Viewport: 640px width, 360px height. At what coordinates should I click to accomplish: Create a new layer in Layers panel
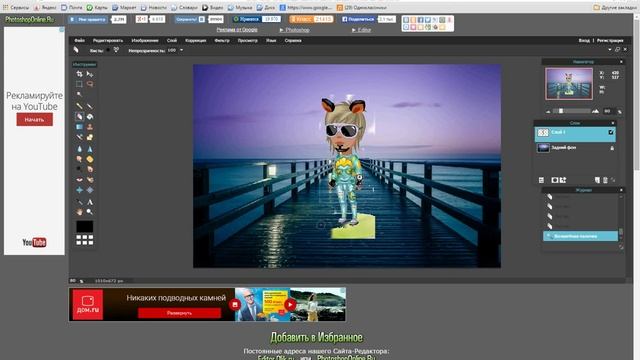pos(597,180)
